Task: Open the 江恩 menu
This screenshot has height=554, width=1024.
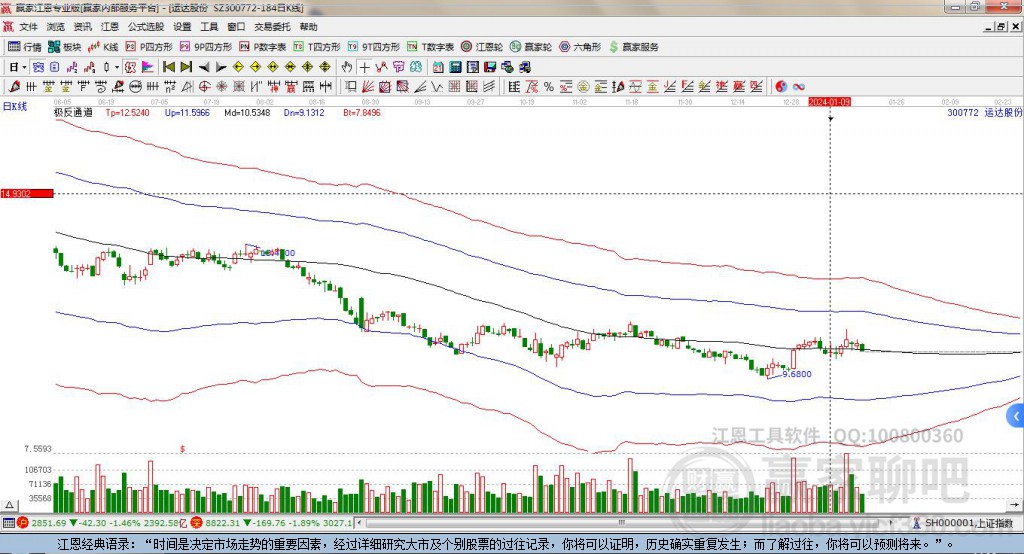Action: click(109, 27)
